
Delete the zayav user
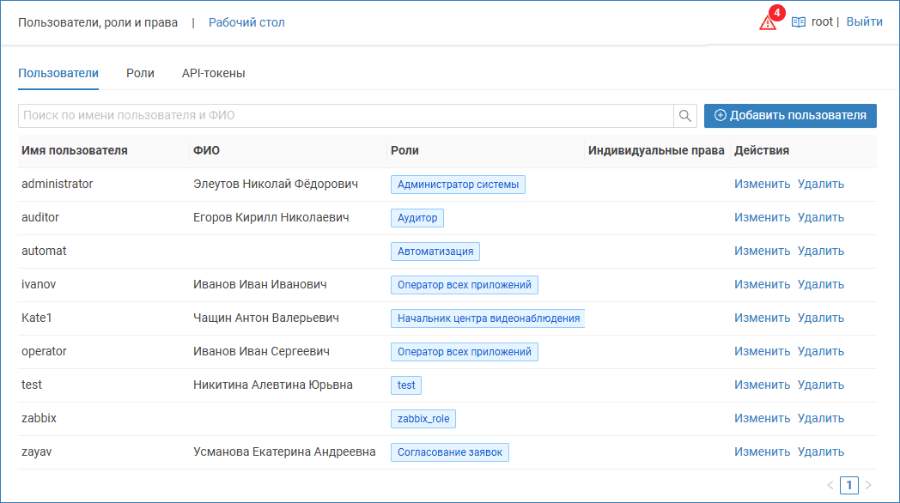click(x=821, y=452)
